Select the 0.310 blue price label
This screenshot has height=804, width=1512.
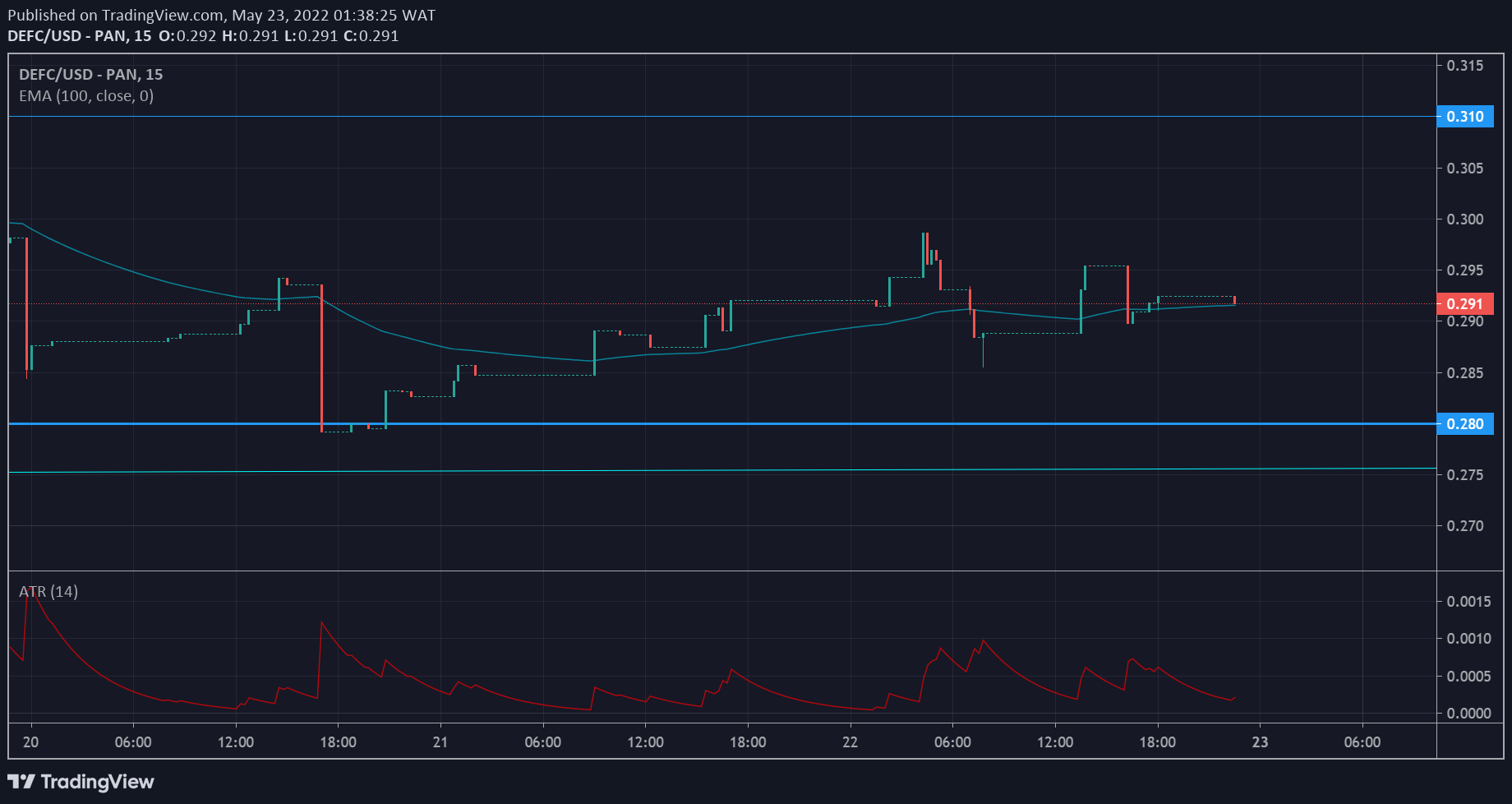(1465, 117)
